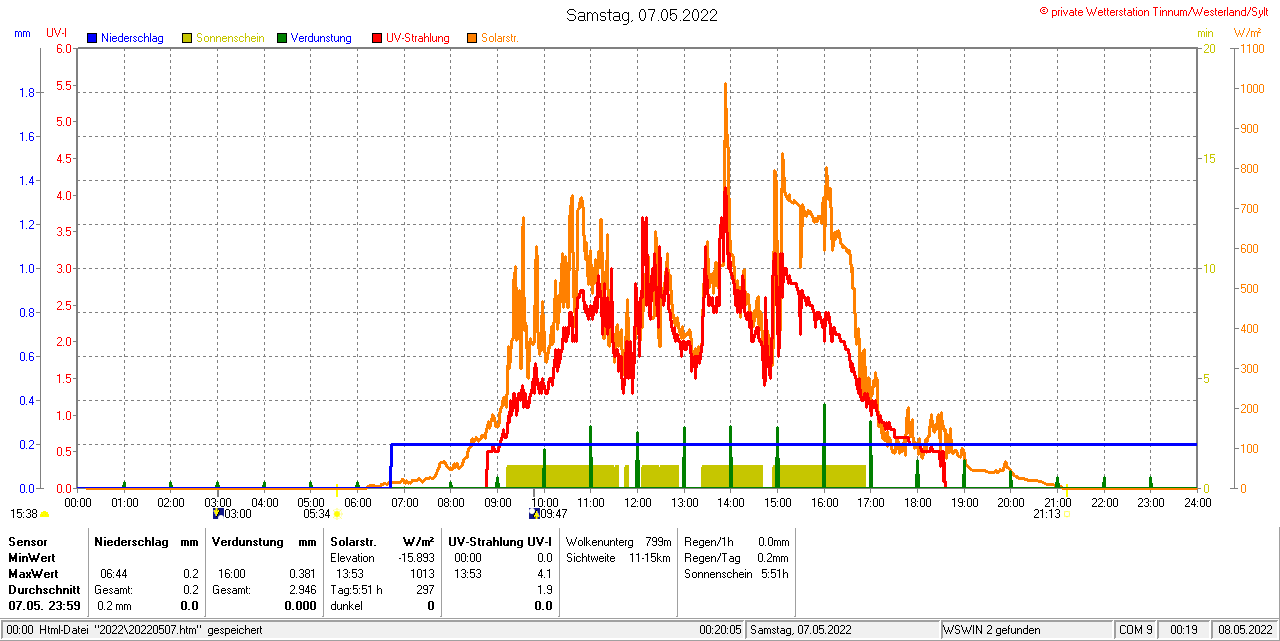Click the UV maximum value 4.1
Viewport: 1280px width, 641px height.
pos(544,574)
